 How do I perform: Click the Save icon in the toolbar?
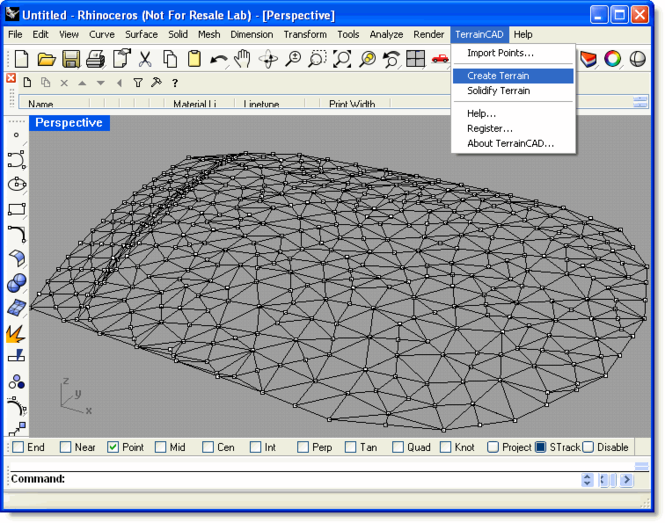pyautogui.click(x=71, y=60)
